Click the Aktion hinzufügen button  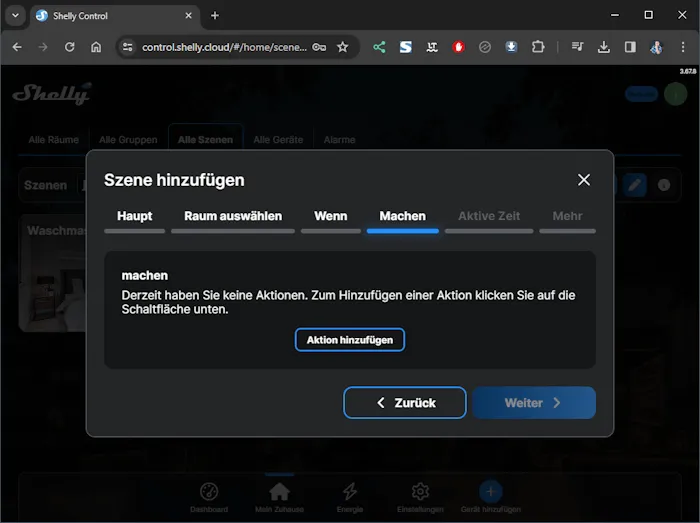pyautogui.click(x=350, y=340)
